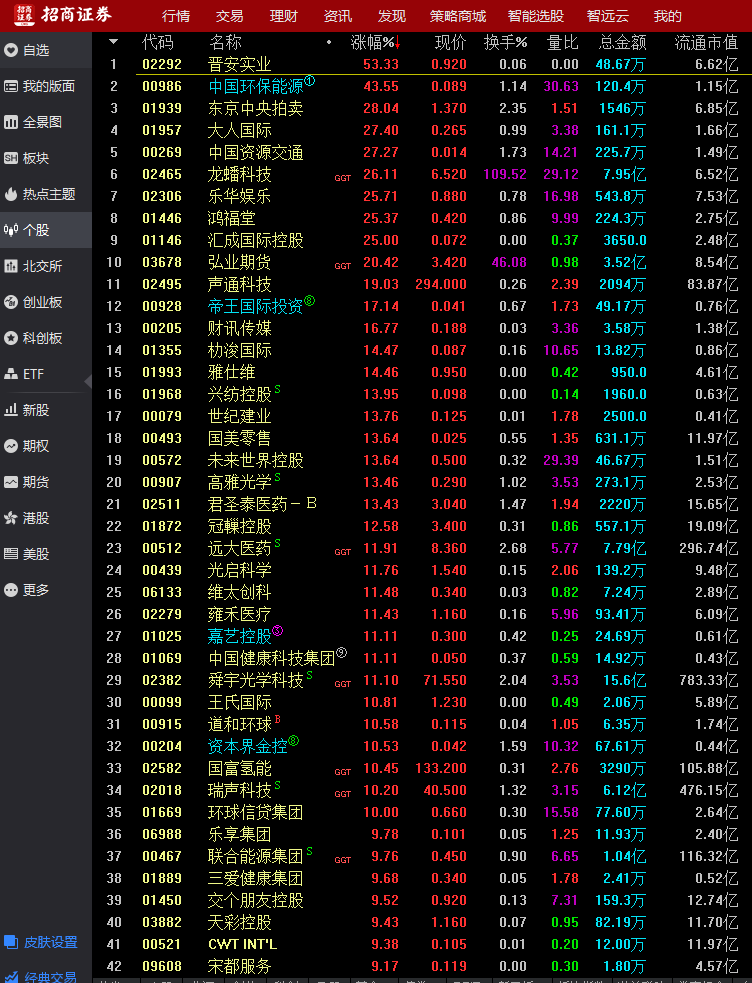The height and width of the screenshot is (983, 752).
Task: Click price 294.000 of 声通科技
Action: (441, 285)
